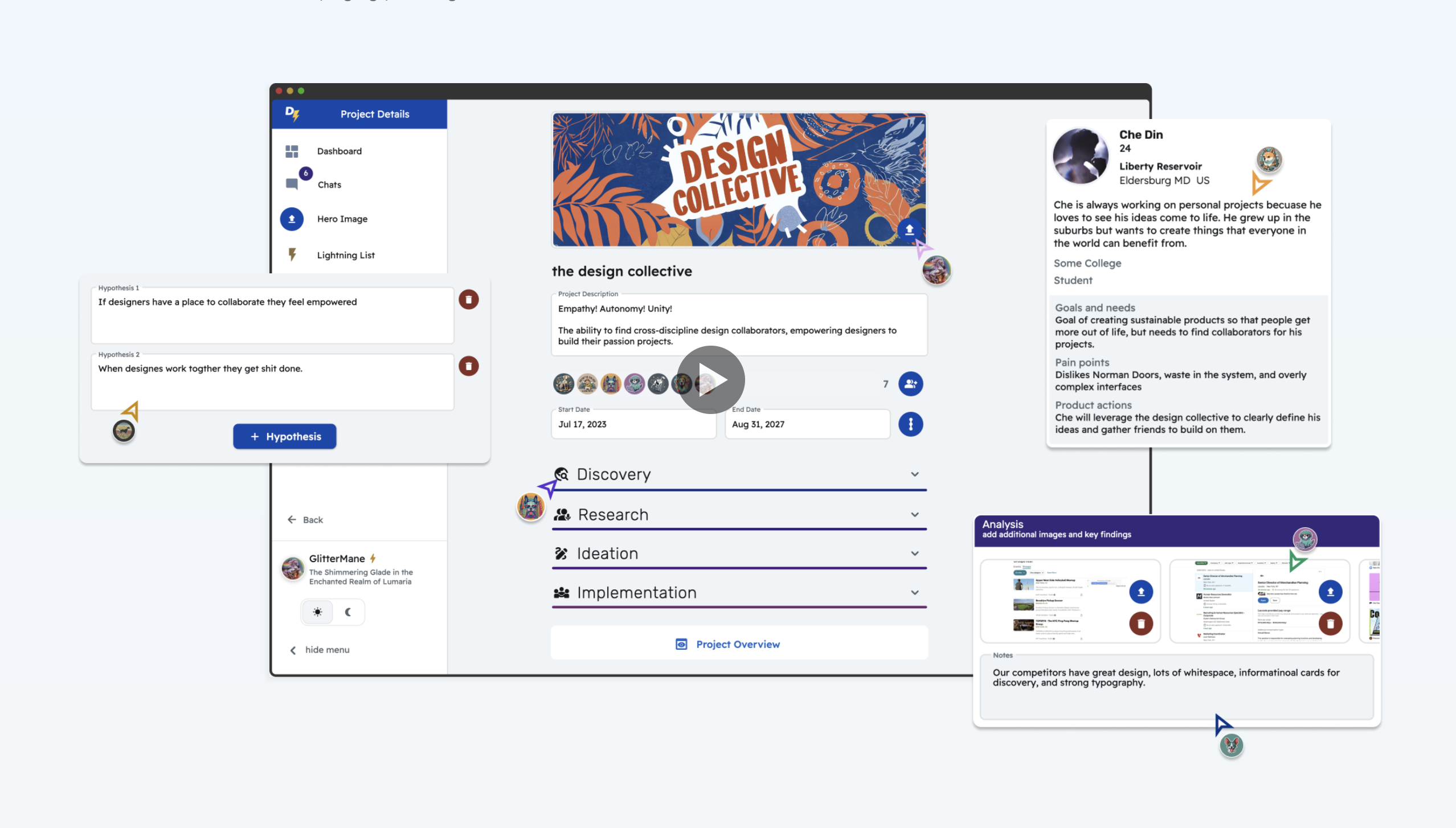Delete Hypothesis 1 with trash icon
The width and height of the screenshot is (1456, 828).
(x=468, y=300)
